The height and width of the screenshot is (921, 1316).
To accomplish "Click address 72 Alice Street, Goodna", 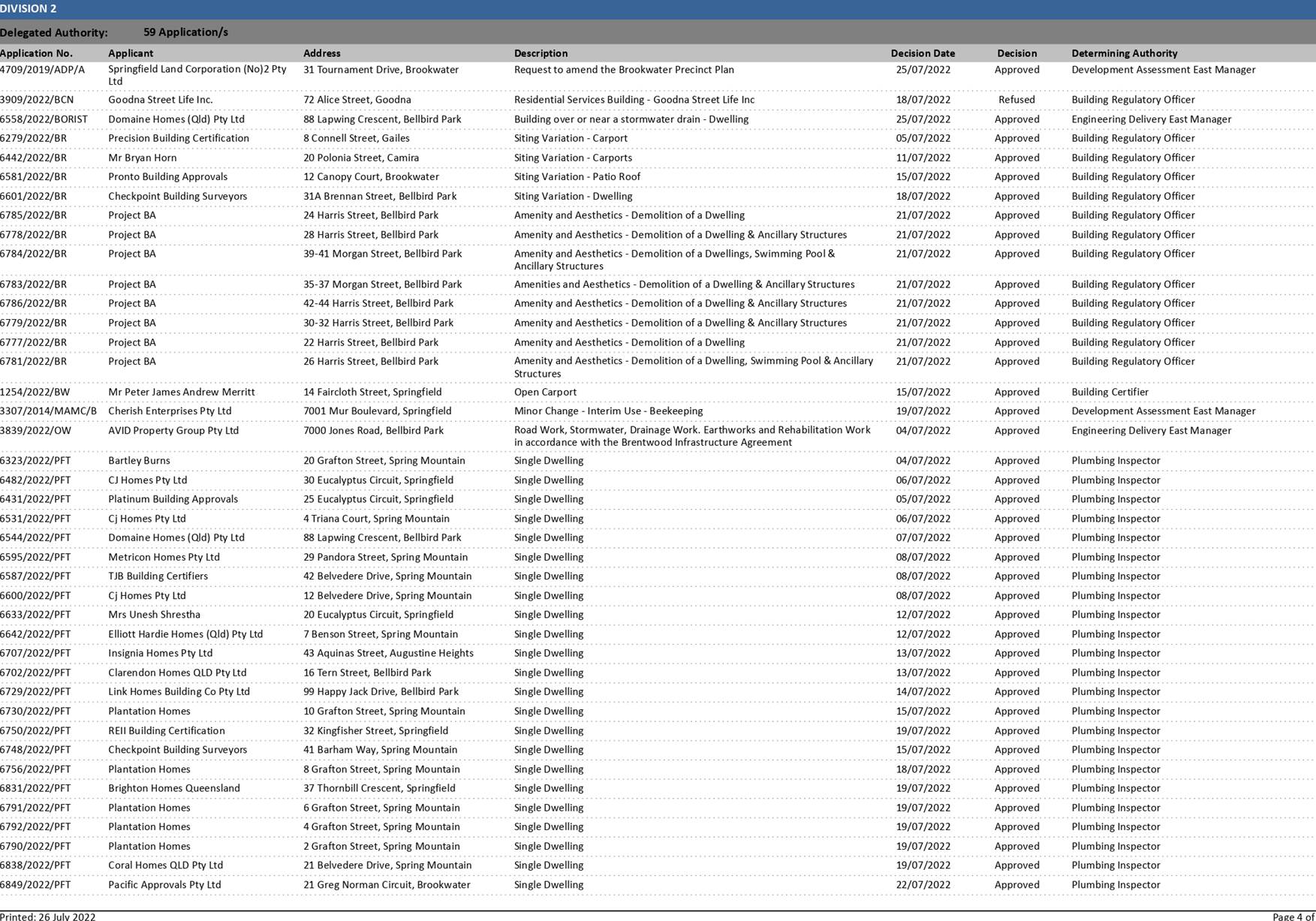I will tap(357, 100).
